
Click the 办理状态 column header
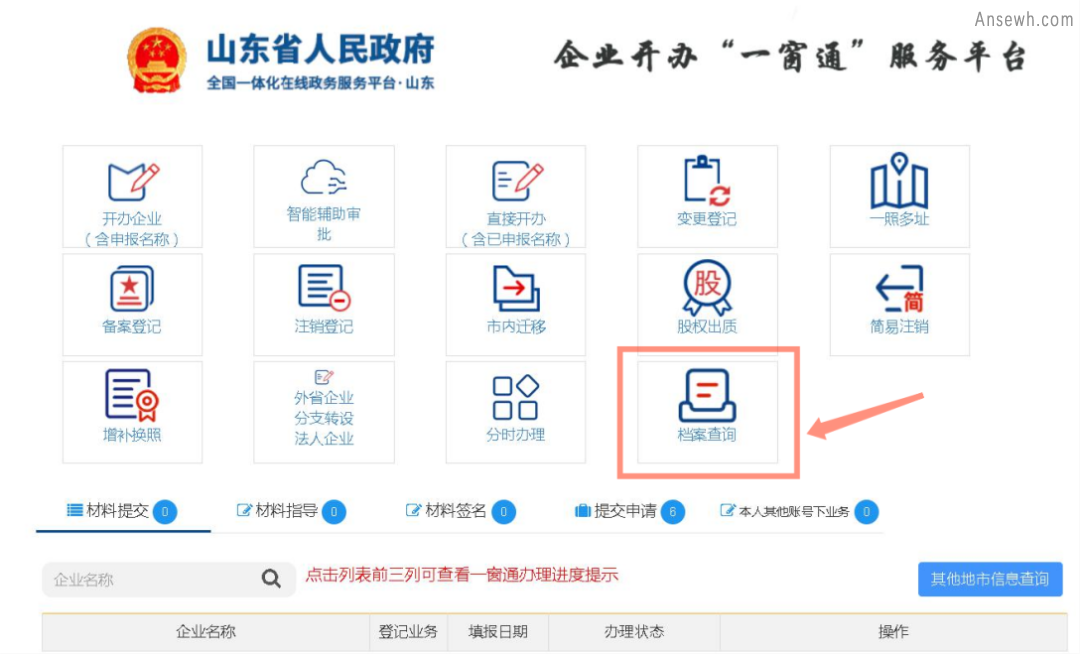click(634, 632)
